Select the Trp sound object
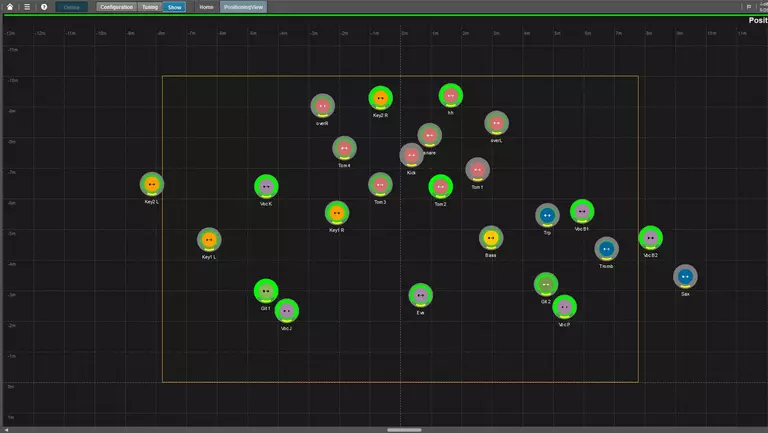768x433 pixels. 547,215
